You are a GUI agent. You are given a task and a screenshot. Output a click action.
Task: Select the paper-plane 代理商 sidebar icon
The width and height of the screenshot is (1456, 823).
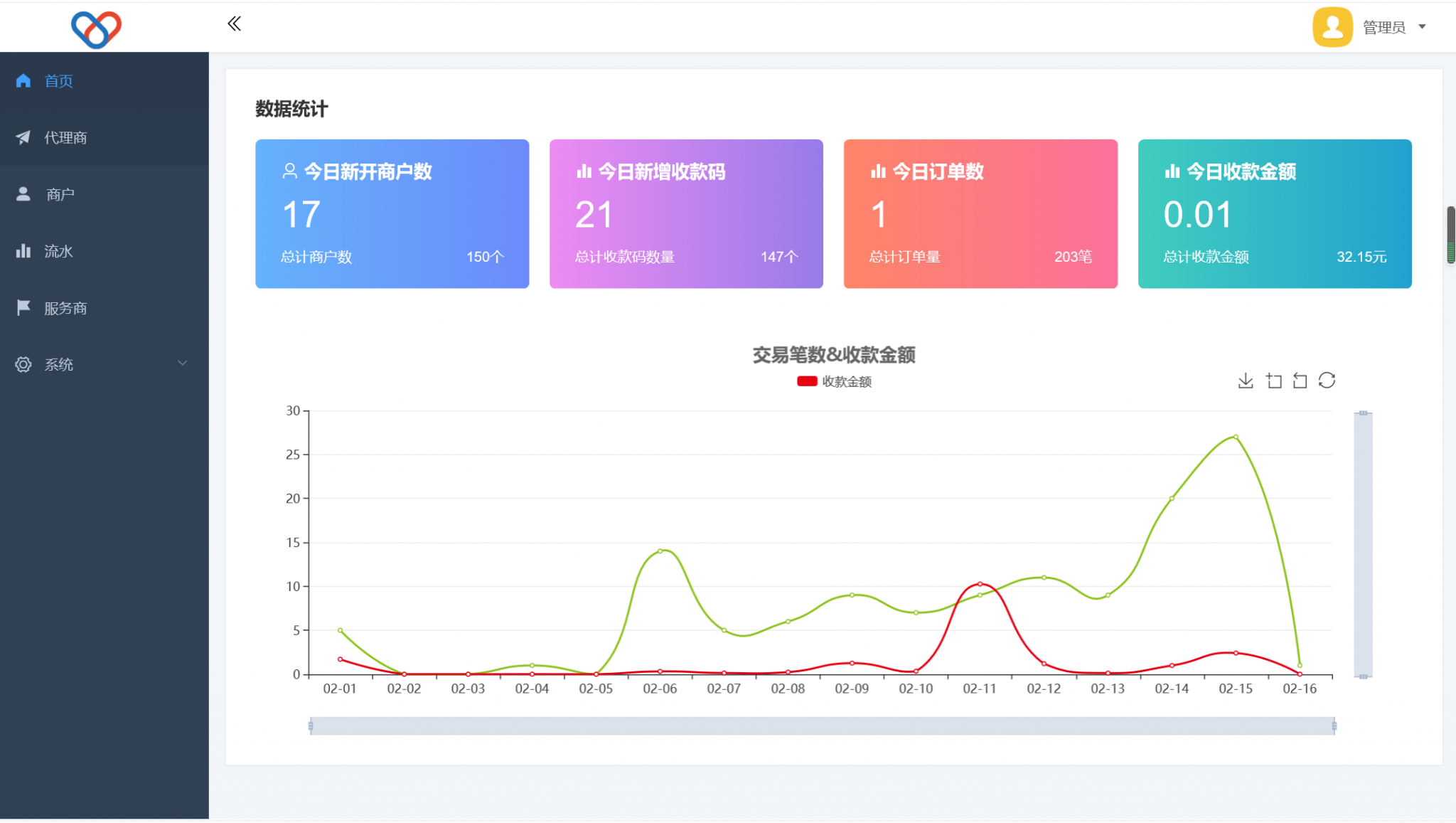click(x=23, y=137)
